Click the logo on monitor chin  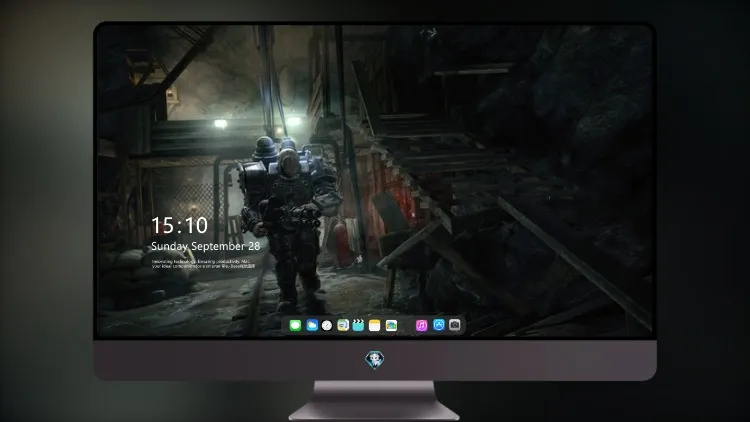coord(375,360)
